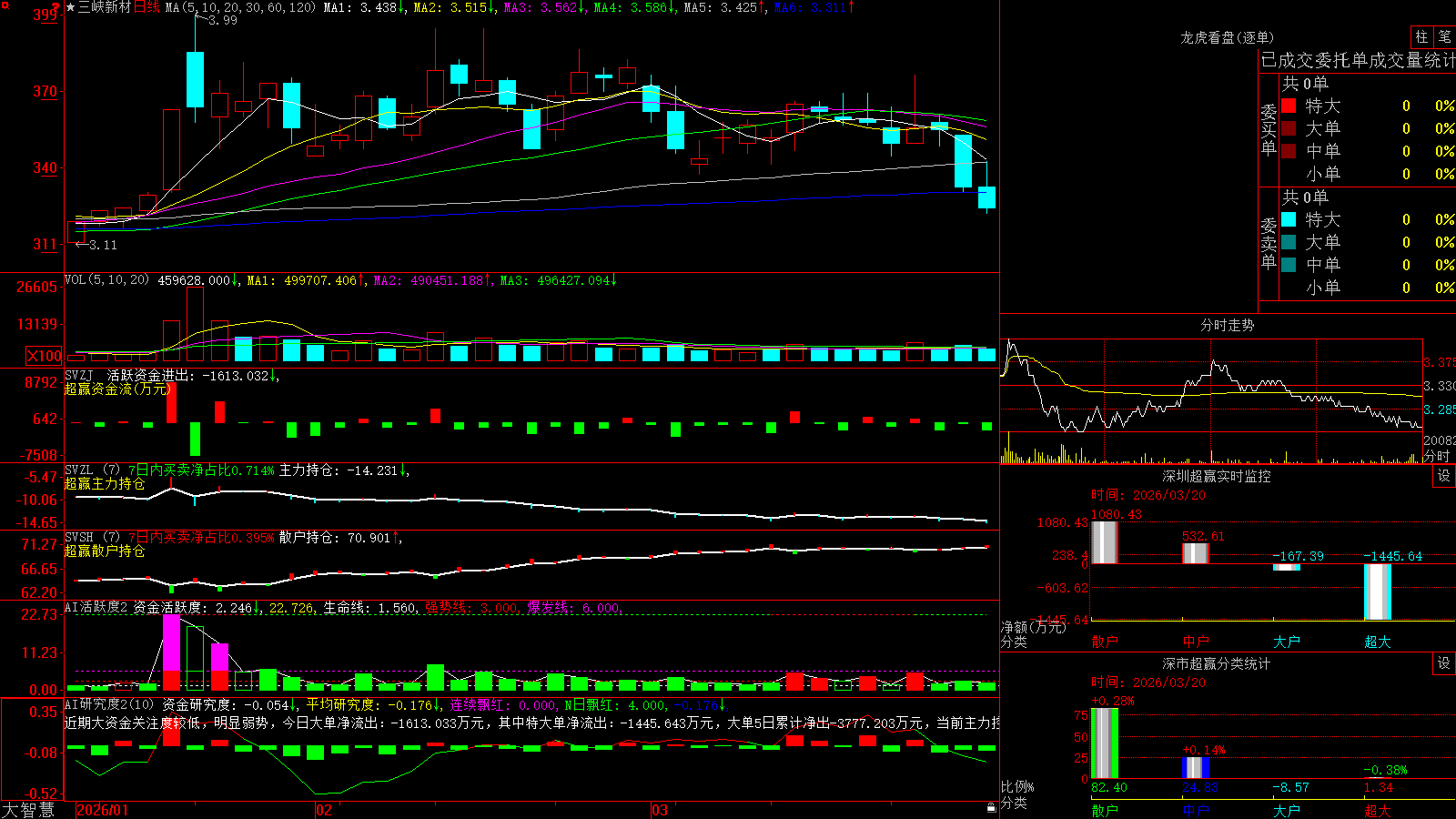Viewport: 1456px width, 819px height.
Task: Click the 3.99 high price annotation
Action: (x=223, y=20)
